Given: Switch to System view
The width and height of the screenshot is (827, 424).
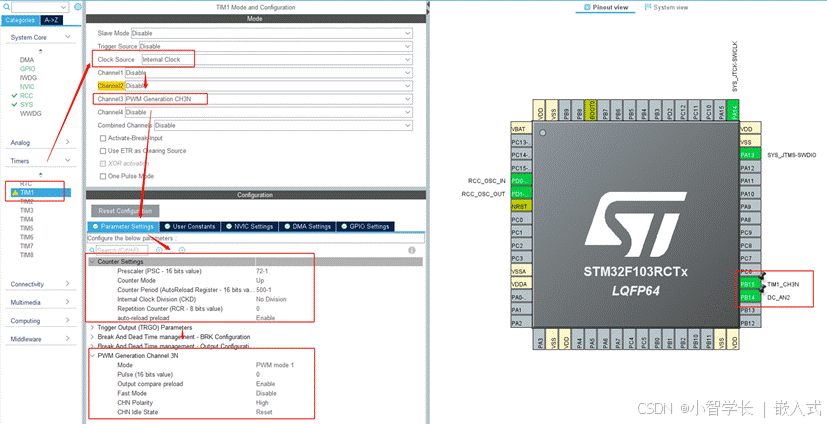Looking at the screenshot, I should point(666,7).
